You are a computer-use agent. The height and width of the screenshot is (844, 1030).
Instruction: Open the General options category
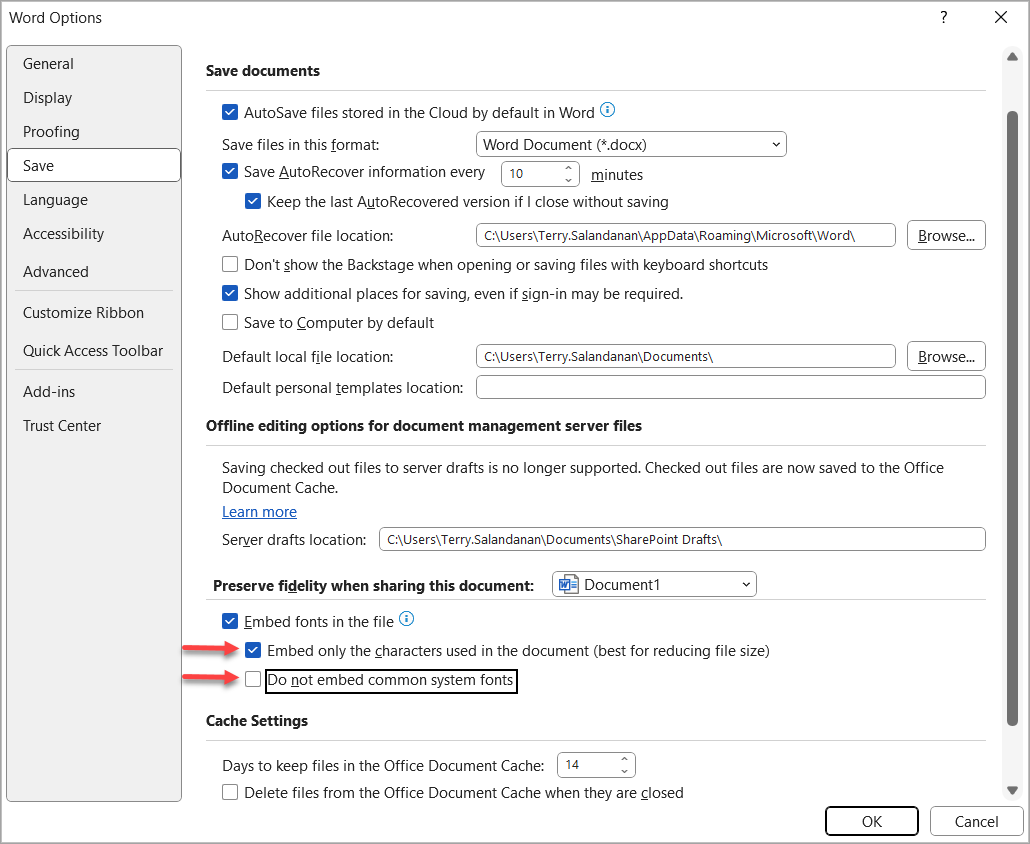[94, 64]
